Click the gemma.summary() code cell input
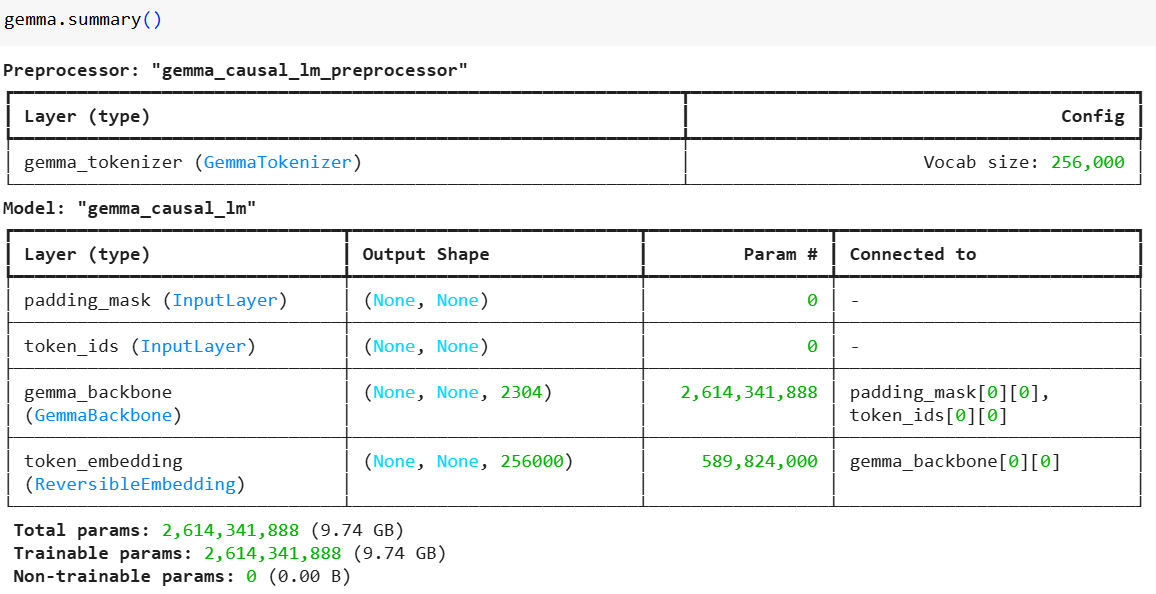The height and width of the screenshot is (594, 1156). tap(578, 21)
